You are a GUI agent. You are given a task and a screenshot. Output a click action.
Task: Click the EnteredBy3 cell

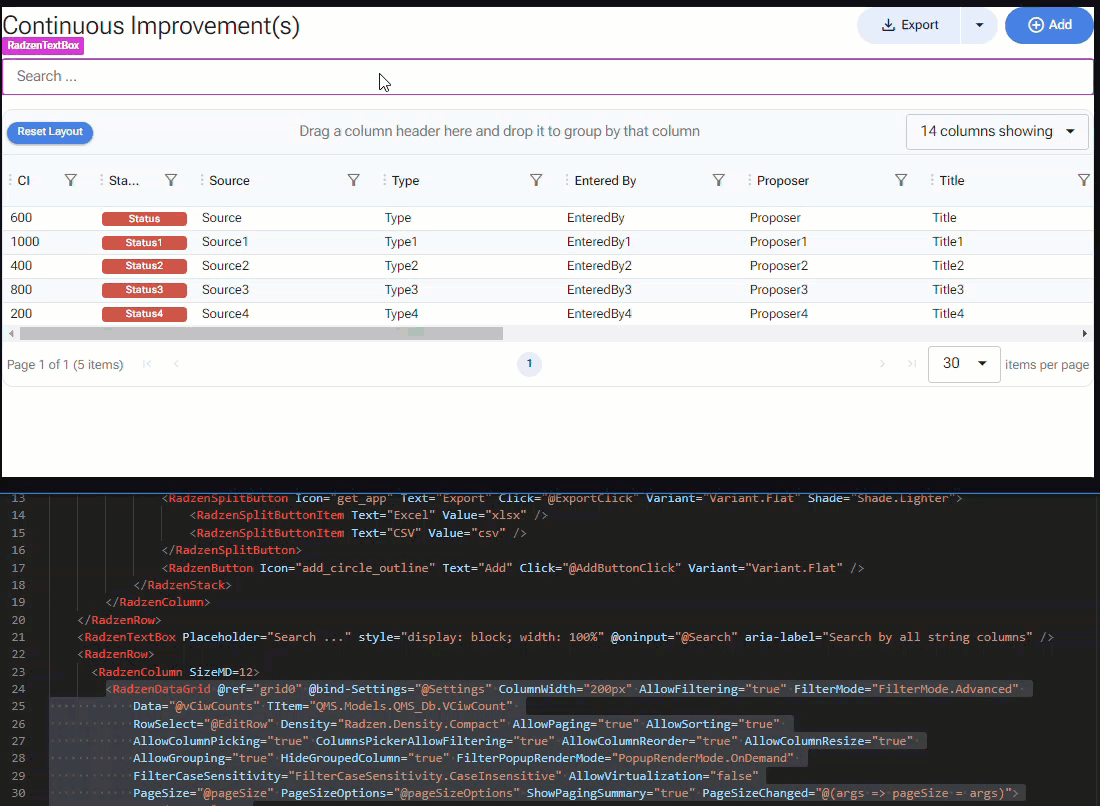pos(599,290)
